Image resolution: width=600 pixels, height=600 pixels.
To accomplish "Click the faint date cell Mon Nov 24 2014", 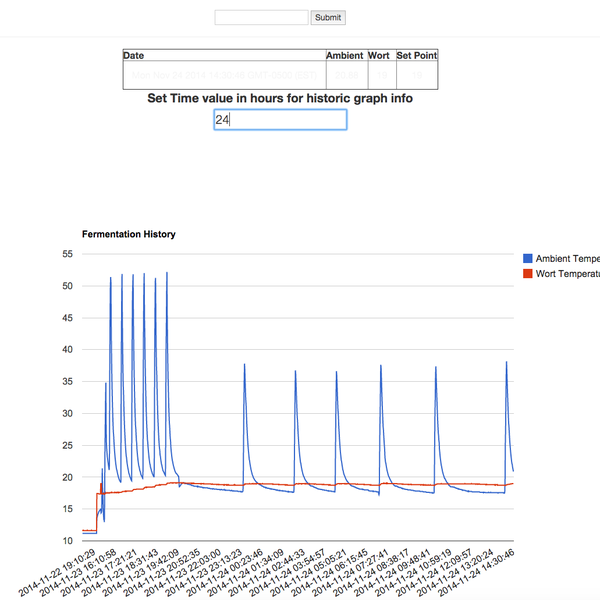I will coord(224,75).
